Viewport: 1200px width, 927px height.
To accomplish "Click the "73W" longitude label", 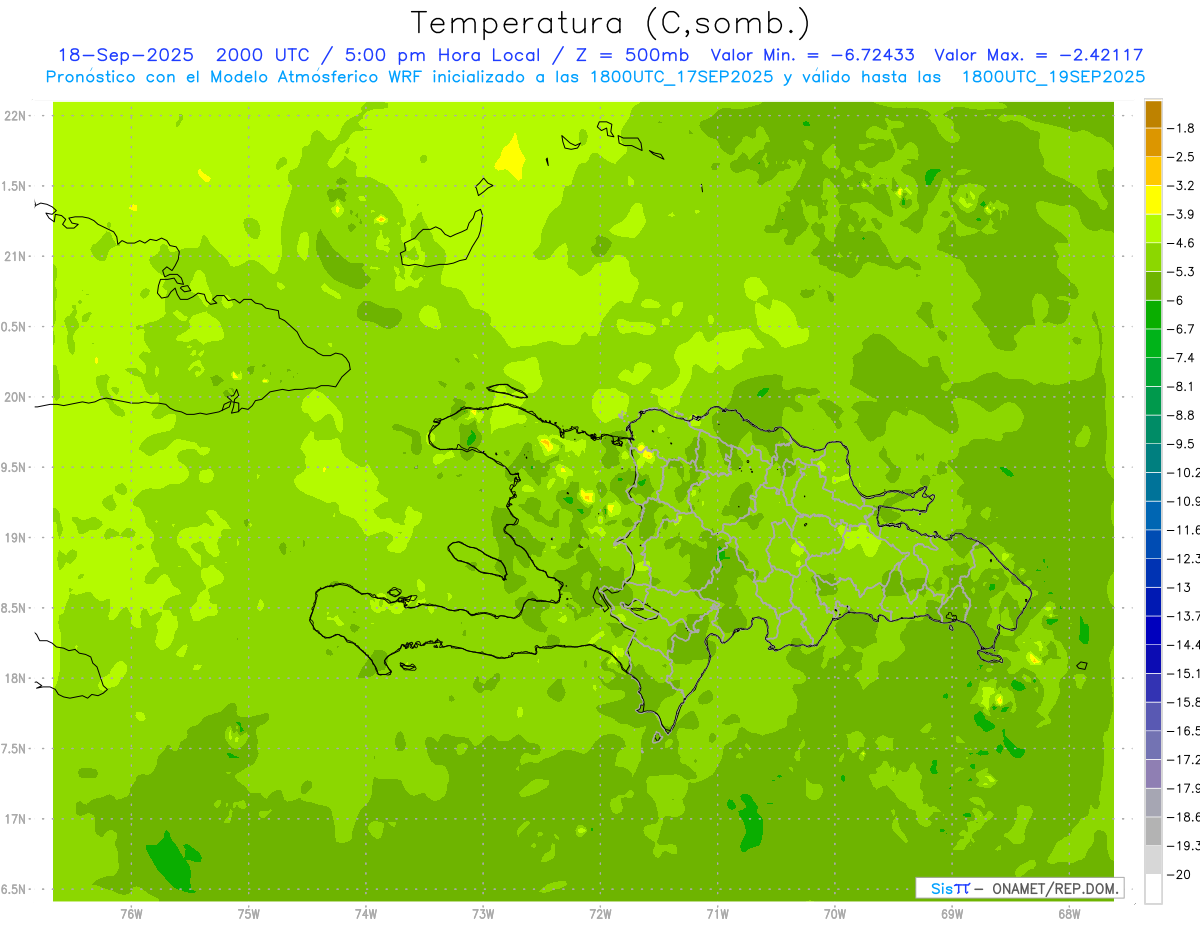I will [x=483, y=913].
